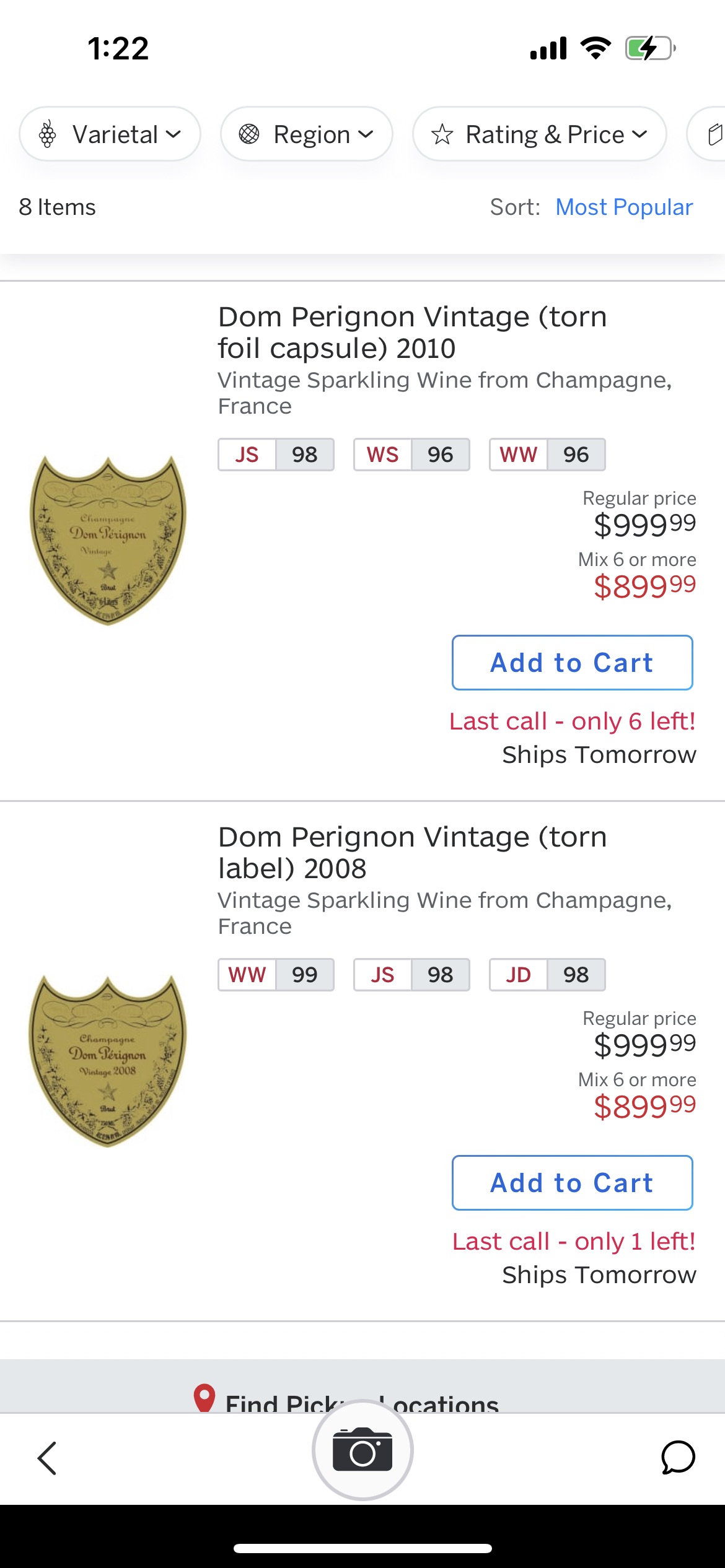Expand the Region filter dropdown
The image size is (725, 1568).
(x=307, y=134)
